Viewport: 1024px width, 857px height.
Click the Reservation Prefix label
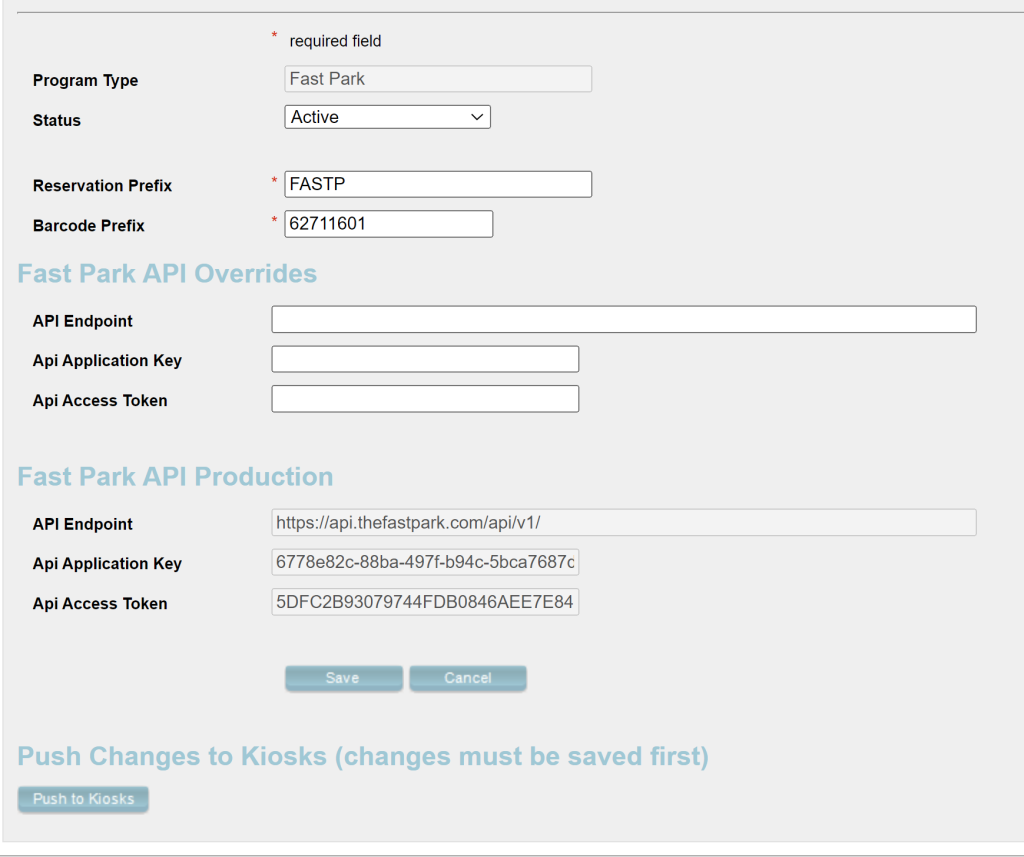pyautogui.click(x=103, y=186)
